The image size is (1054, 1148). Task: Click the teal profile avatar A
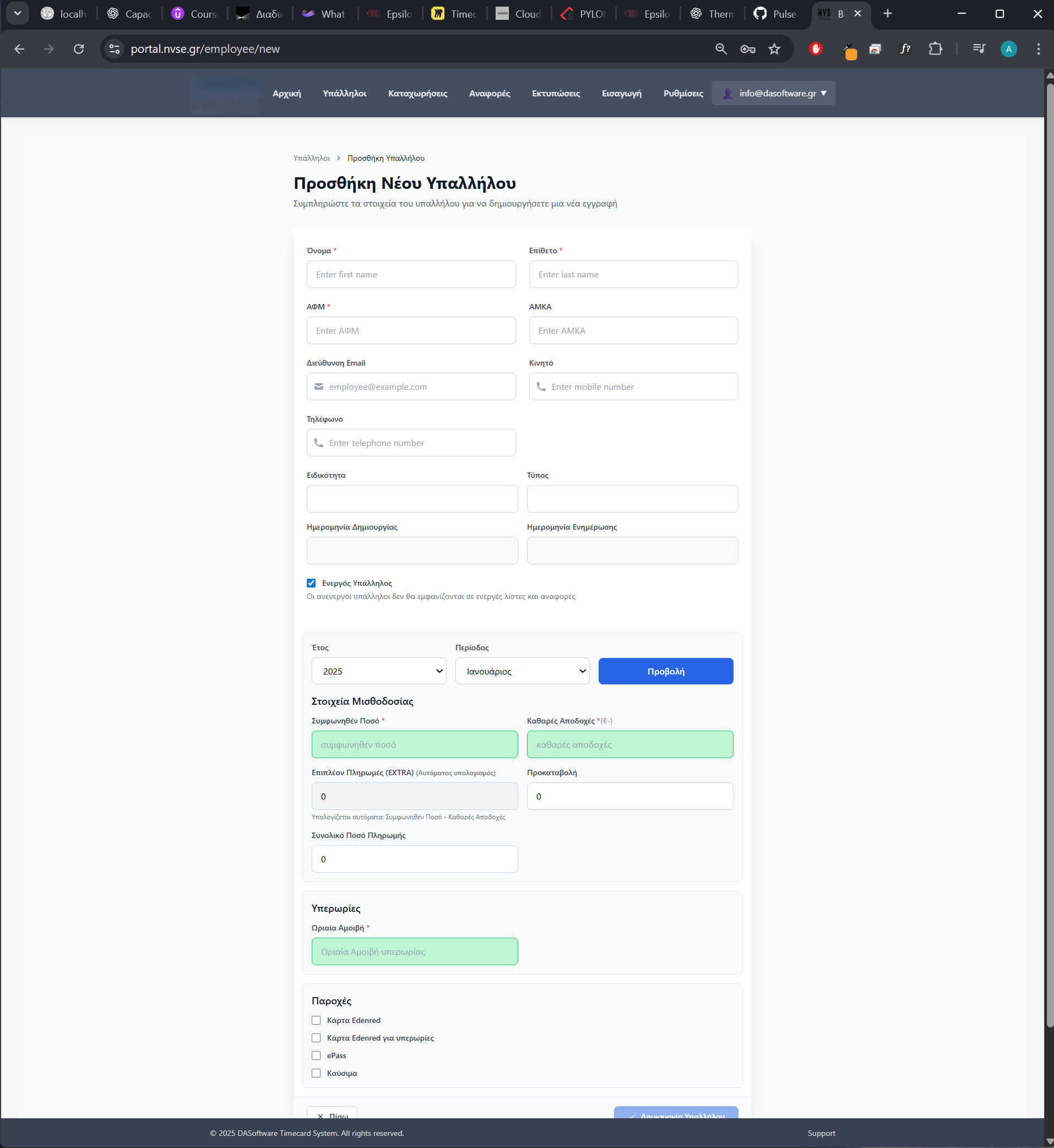pos(1008,48)
